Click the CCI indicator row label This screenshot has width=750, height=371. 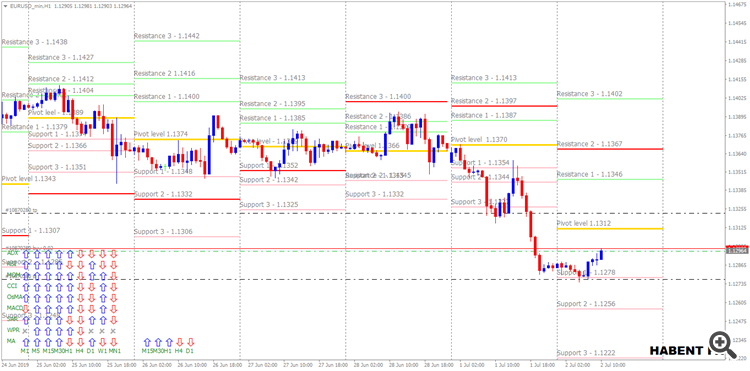(12, 286)
